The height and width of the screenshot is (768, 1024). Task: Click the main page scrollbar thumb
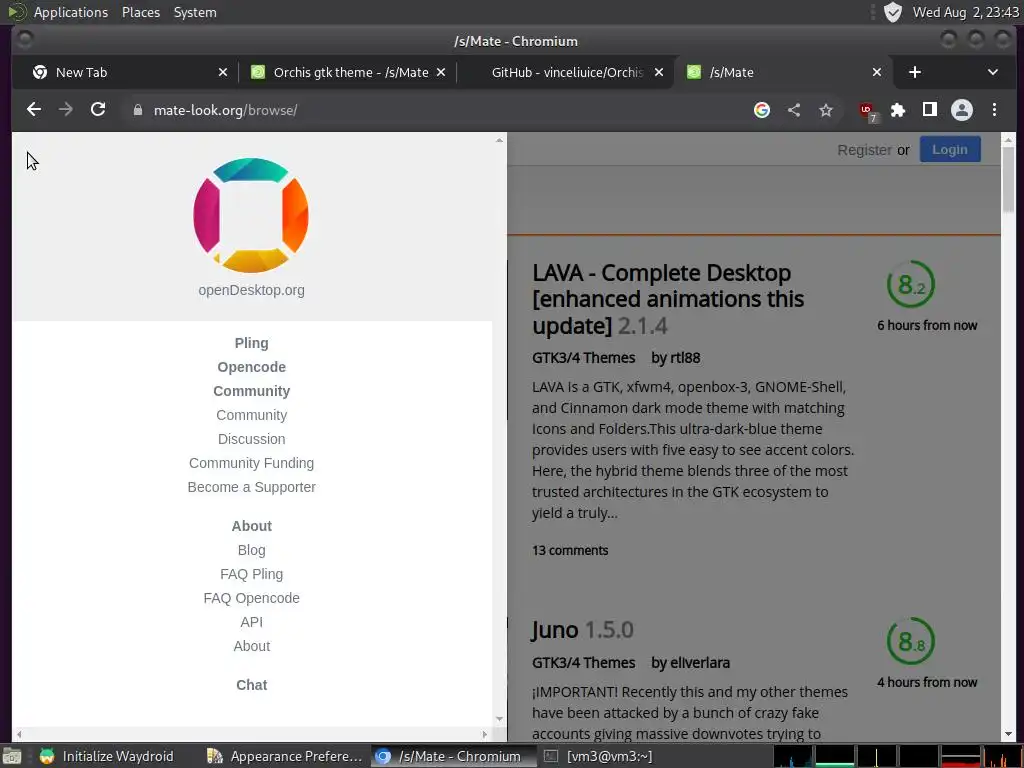point(1008,178)
